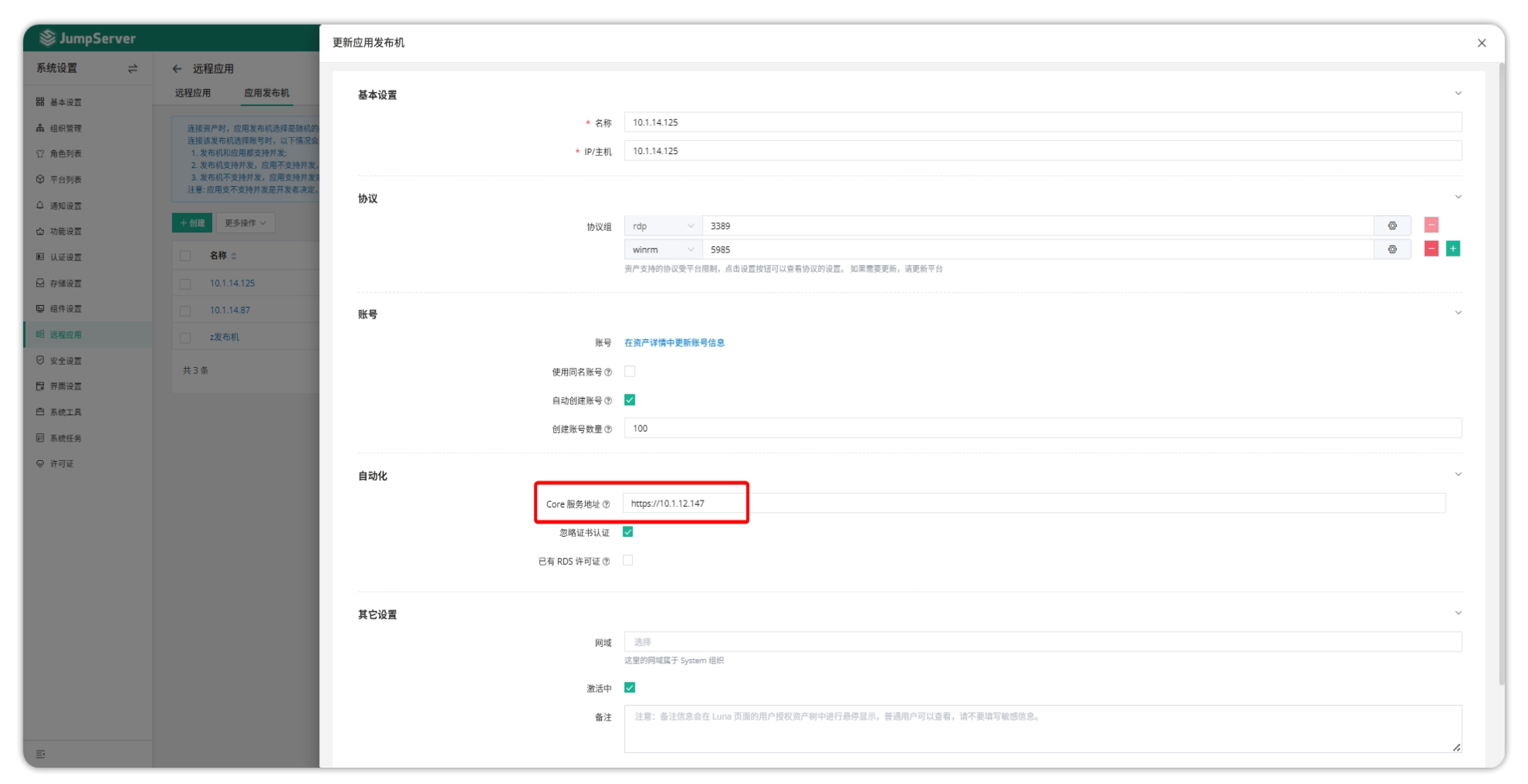Click the 创建 button

pos(191,223)
